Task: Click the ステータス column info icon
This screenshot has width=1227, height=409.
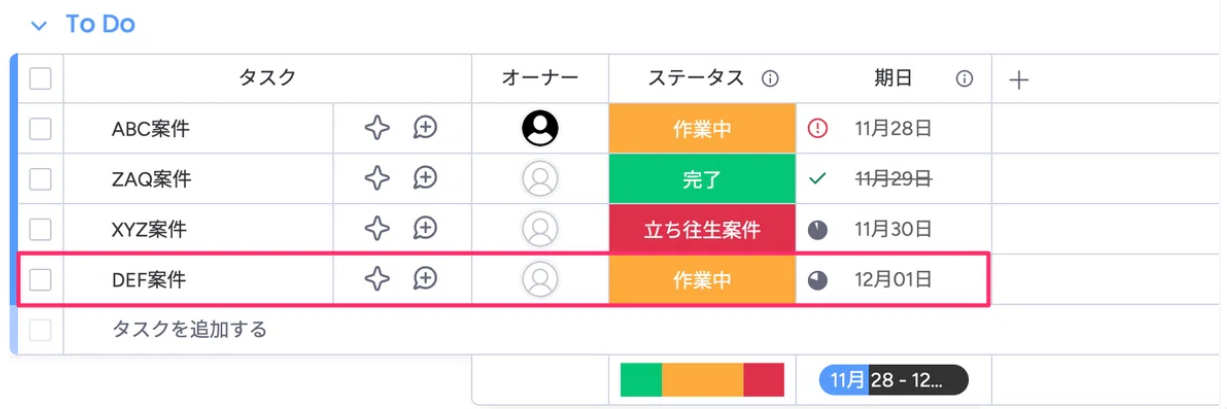Action: [770, 79]
